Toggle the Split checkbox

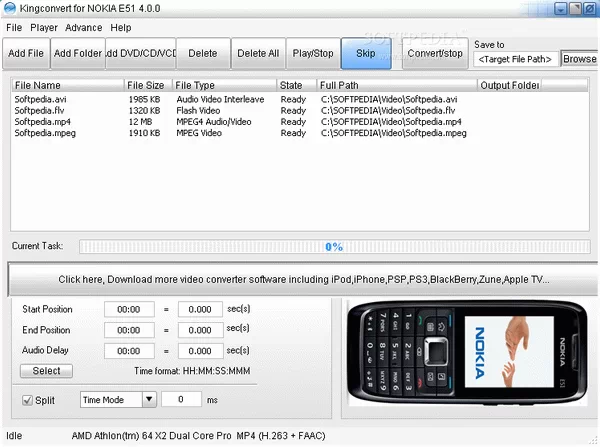(x=27, y=400)
